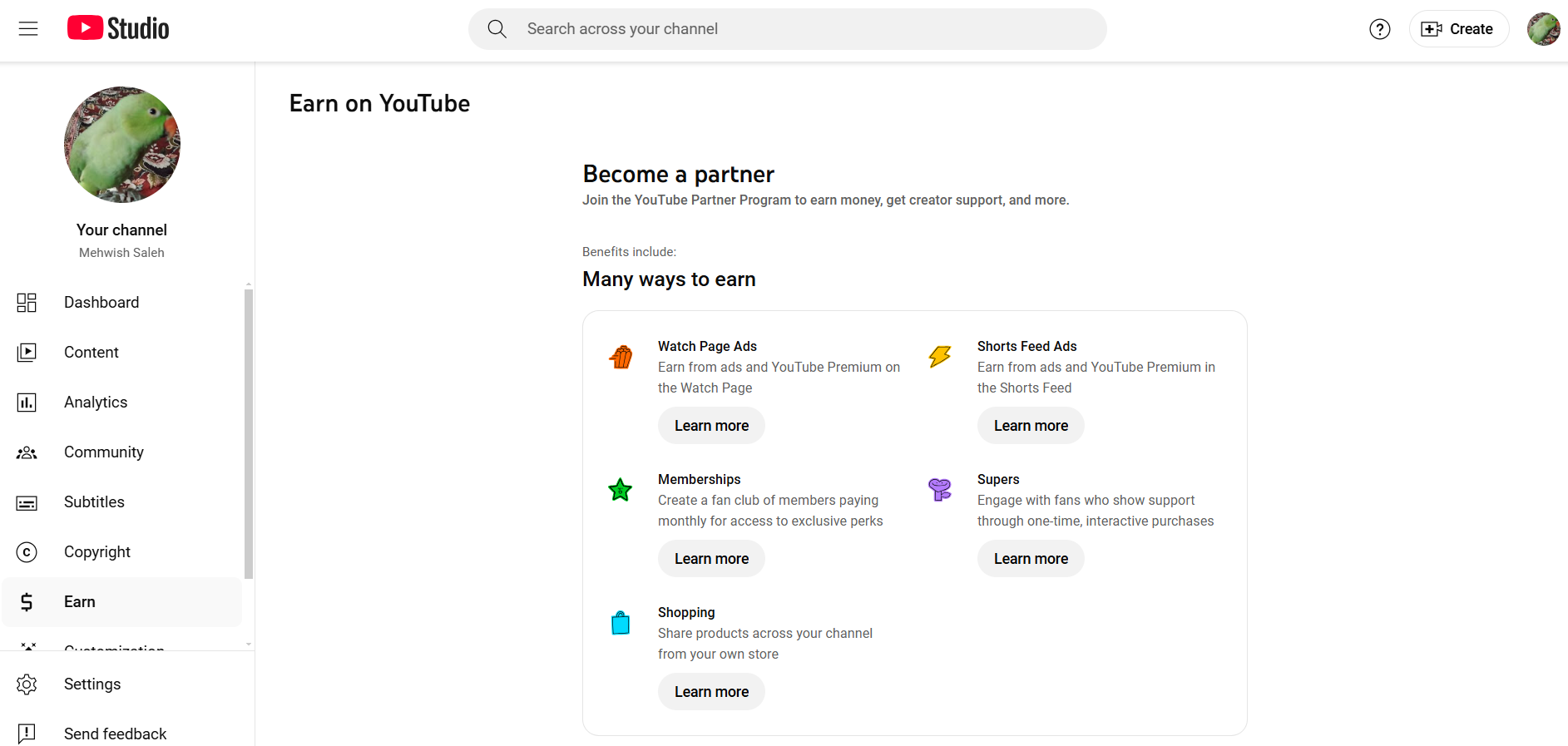Learn more about Supers
This screenshot has height=746, width=1568.
1031,559
